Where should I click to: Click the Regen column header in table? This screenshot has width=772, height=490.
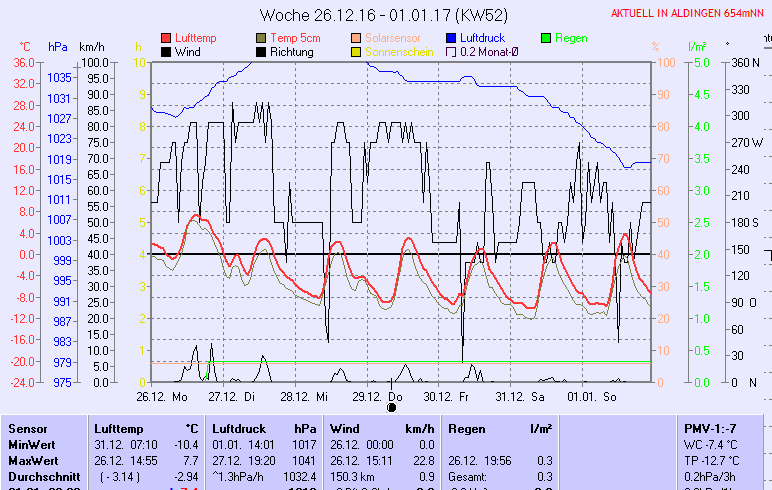coord(467,428)
